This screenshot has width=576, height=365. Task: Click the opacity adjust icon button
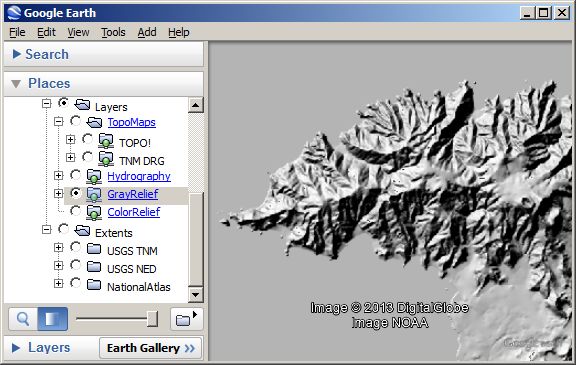pos(53,319)
